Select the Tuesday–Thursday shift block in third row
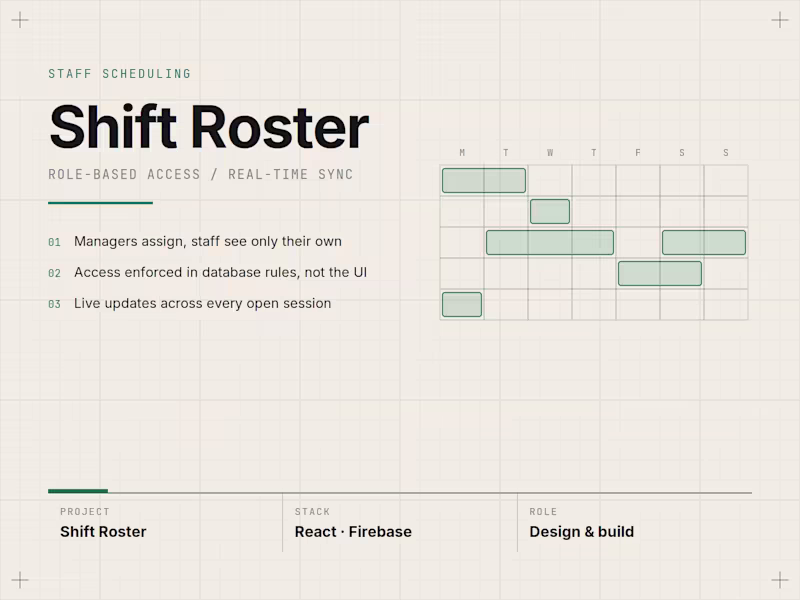This screenshot has height=600, width=800. point(550,242)
